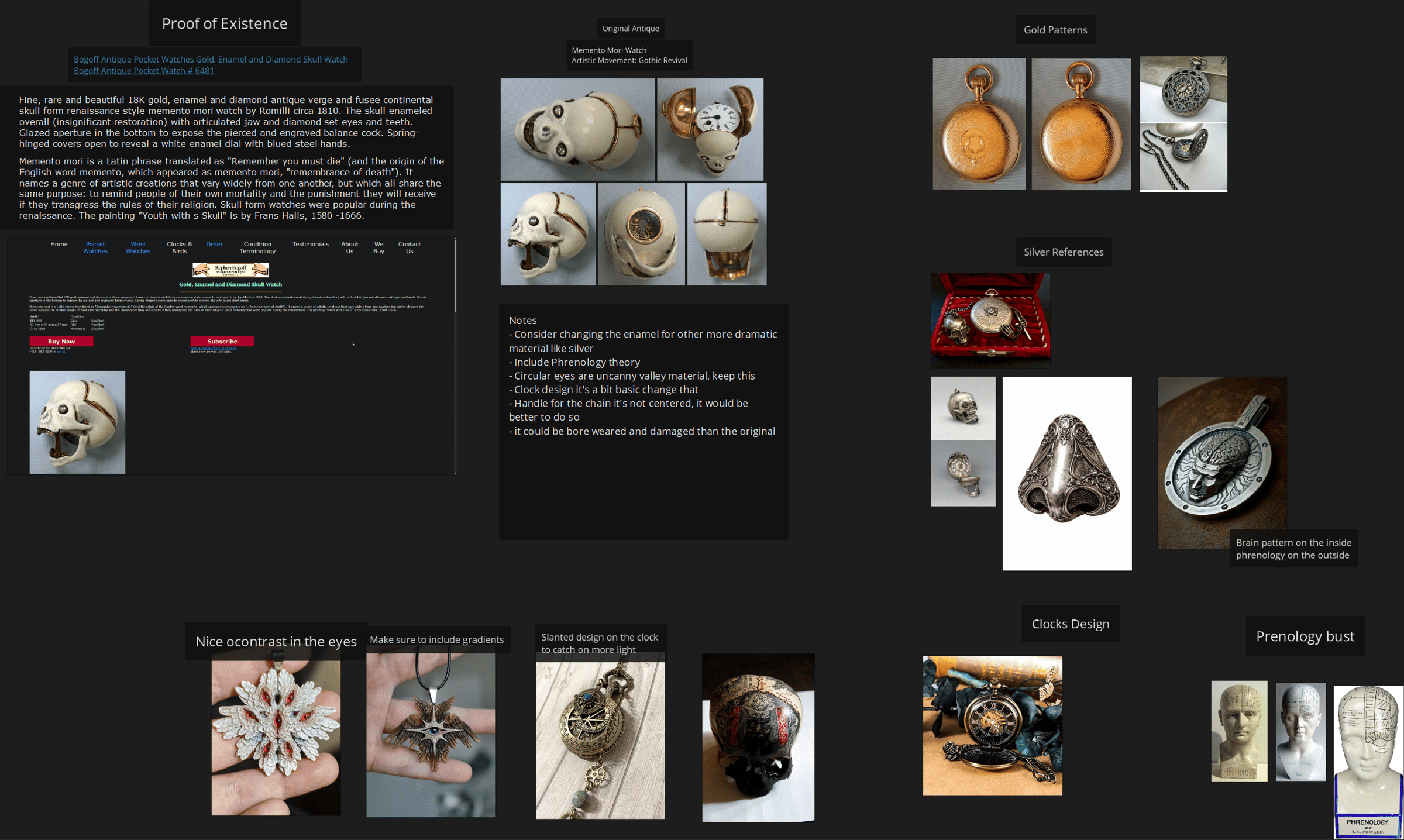Screen dimensions: 1404x840
Task: Select the dark winged blue-eye pendant image
Action: 431,735
